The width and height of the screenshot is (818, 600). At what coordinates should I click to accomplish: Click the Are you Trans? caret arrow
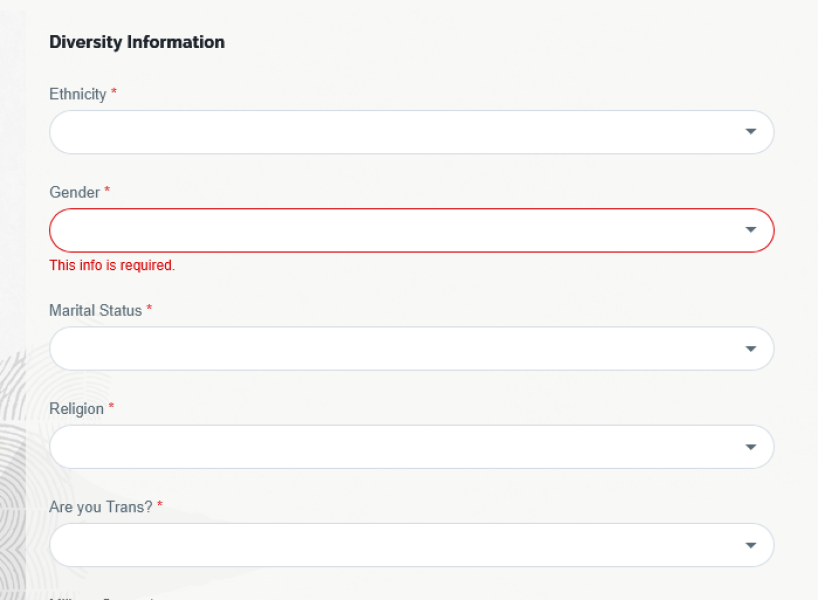coord(750,545)
